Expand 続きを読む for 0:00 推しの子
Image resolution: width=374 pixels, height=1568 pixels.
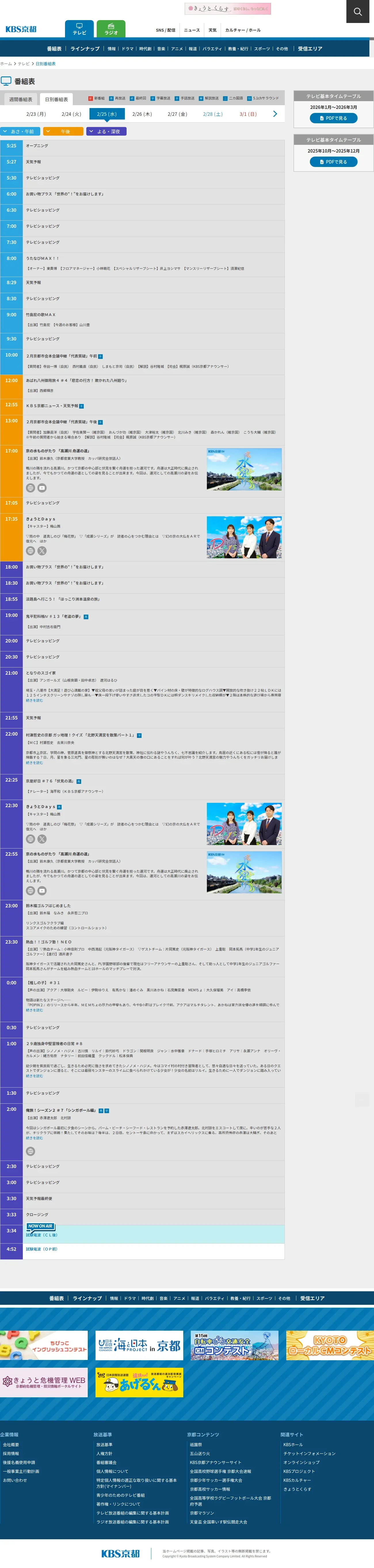(34, 1011)
